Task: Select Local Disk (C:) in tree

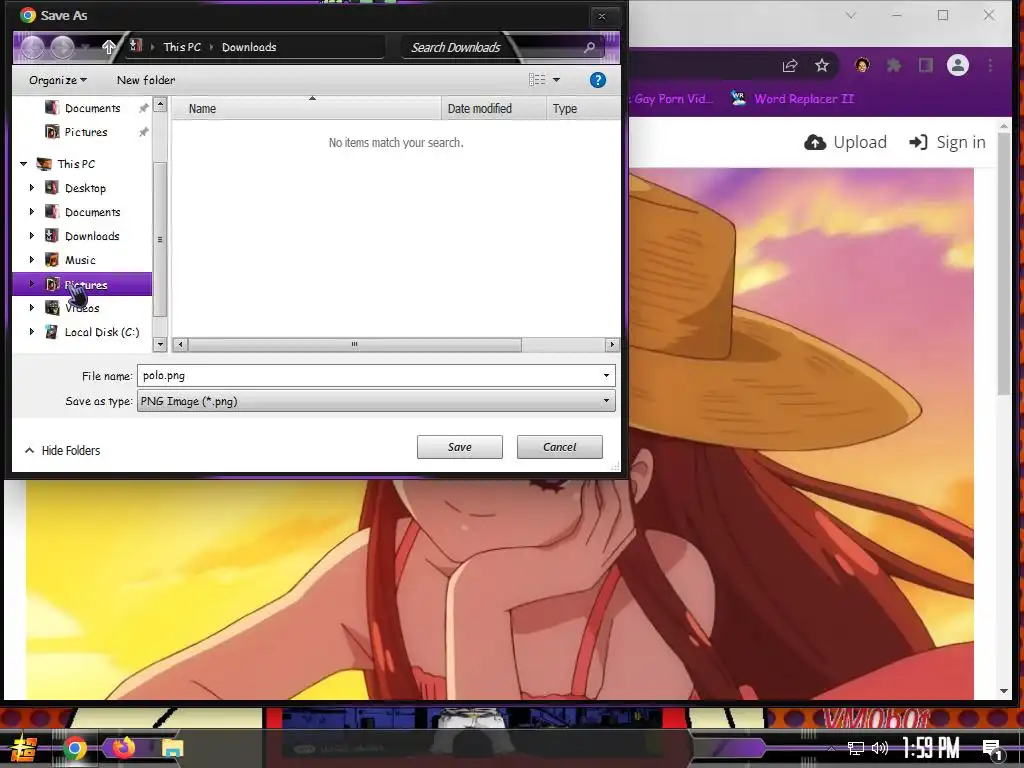Action: 102,332
